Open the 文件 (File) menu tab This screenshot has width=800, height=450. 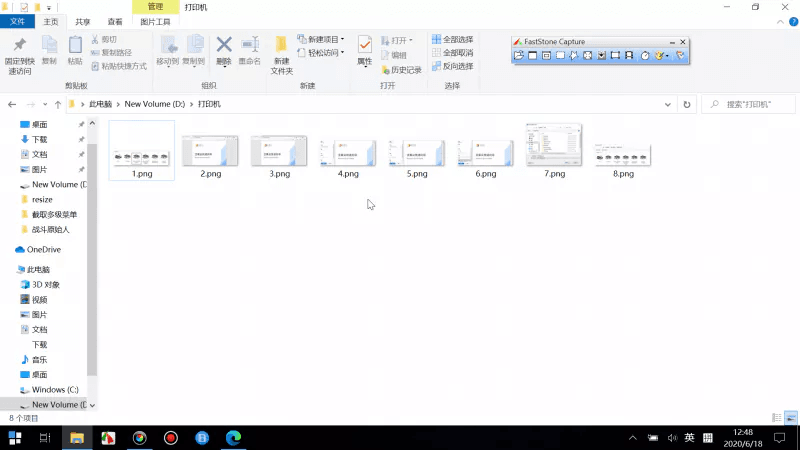click(x=17, y=21)
